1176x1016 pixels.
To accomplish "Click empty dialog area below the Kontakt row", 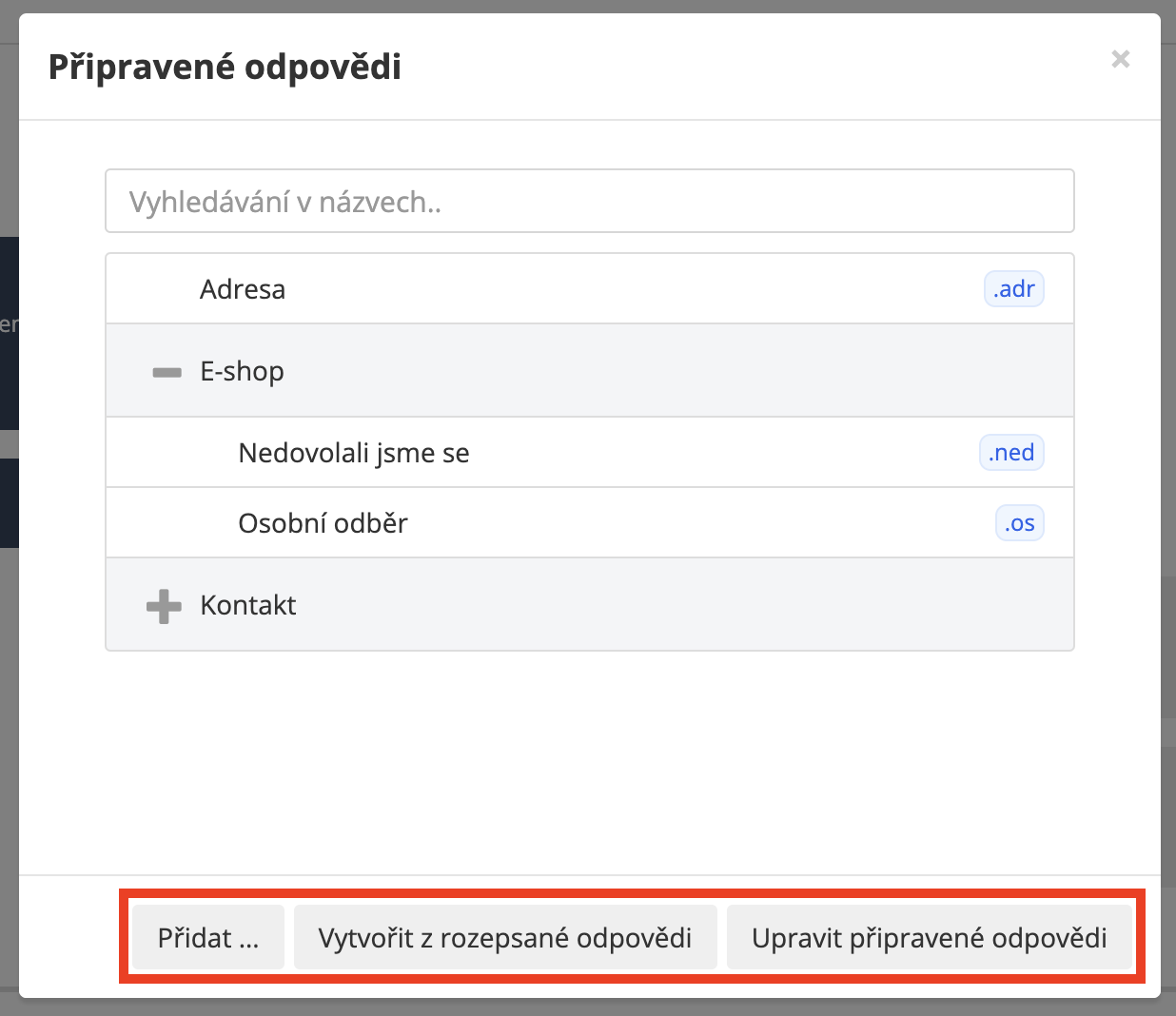I will pyautogui.click(x=590, y=761).
